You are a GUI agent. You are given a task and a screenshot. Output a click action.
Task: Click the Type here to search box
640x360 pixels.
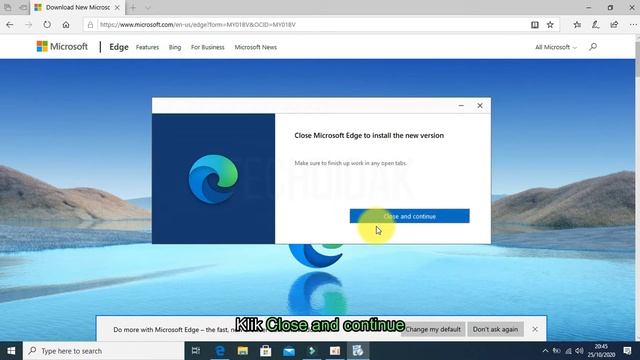[x=104, y=351]
